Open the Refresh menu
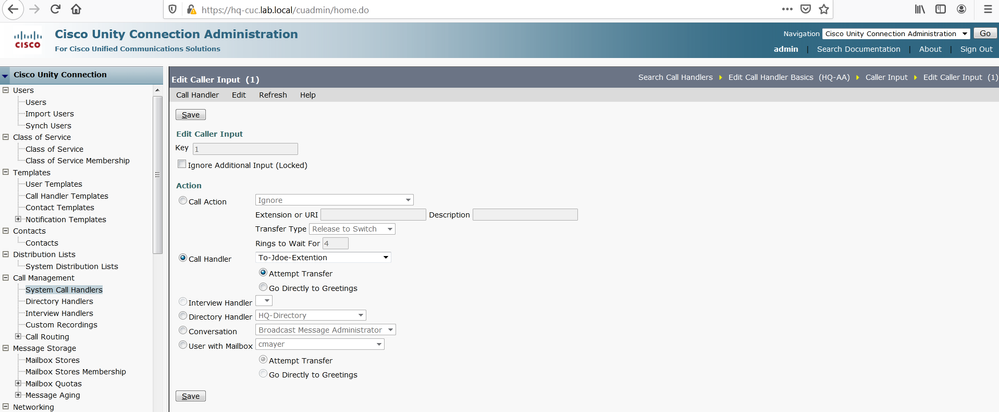This screenshot has width=999, height=412. pyautogui.click(x=273, y=95)
